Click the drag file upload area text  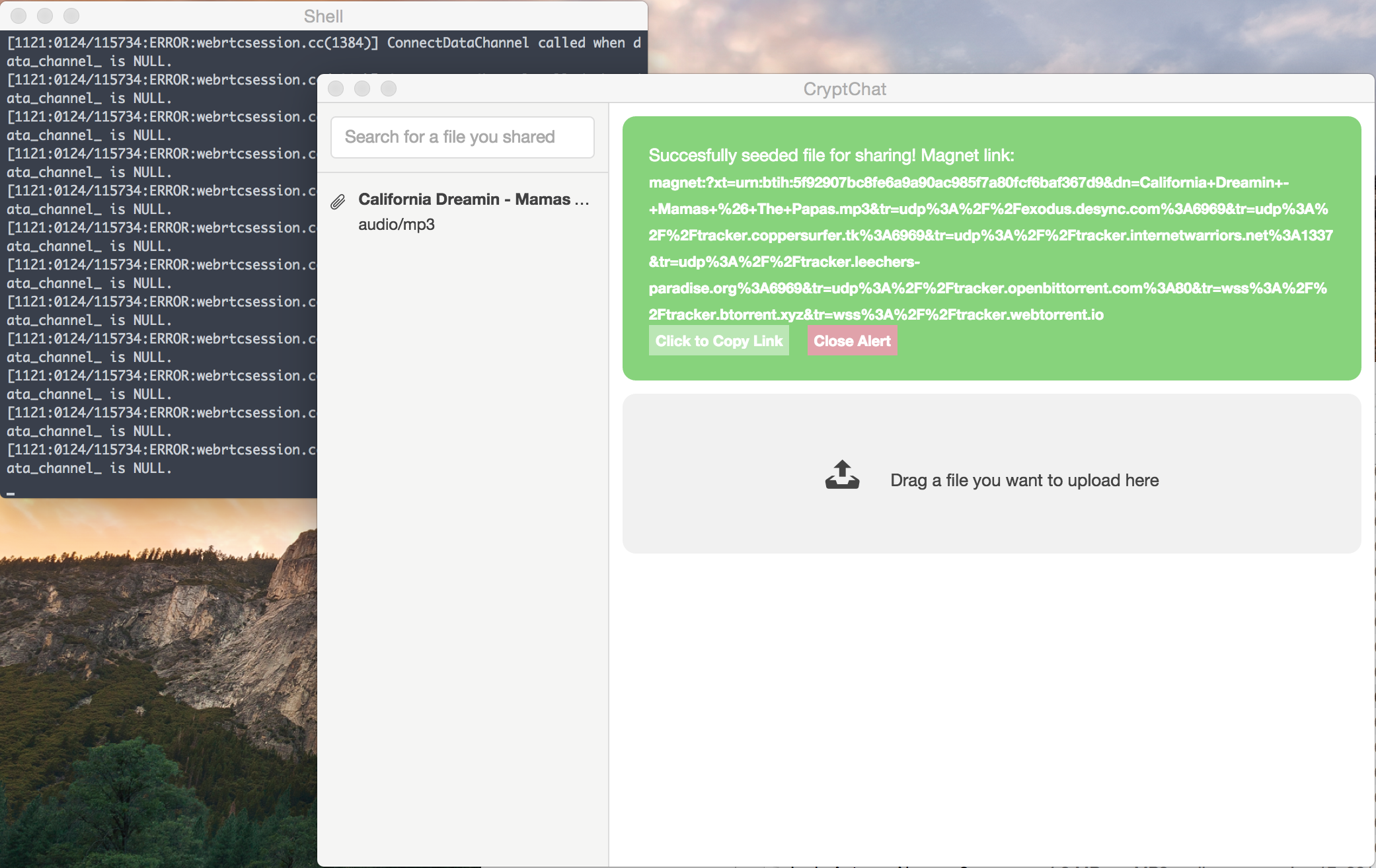click(x=1024, y=480)
